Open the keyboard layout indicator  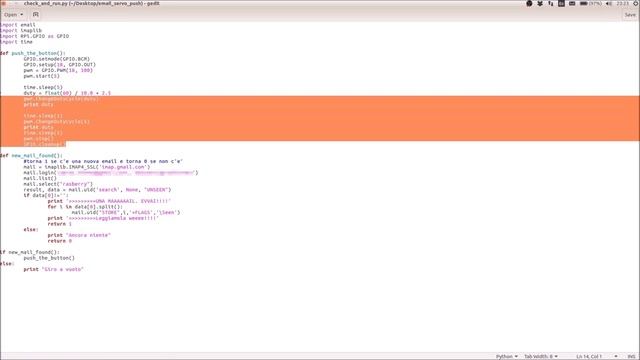[x=561, y=3]
